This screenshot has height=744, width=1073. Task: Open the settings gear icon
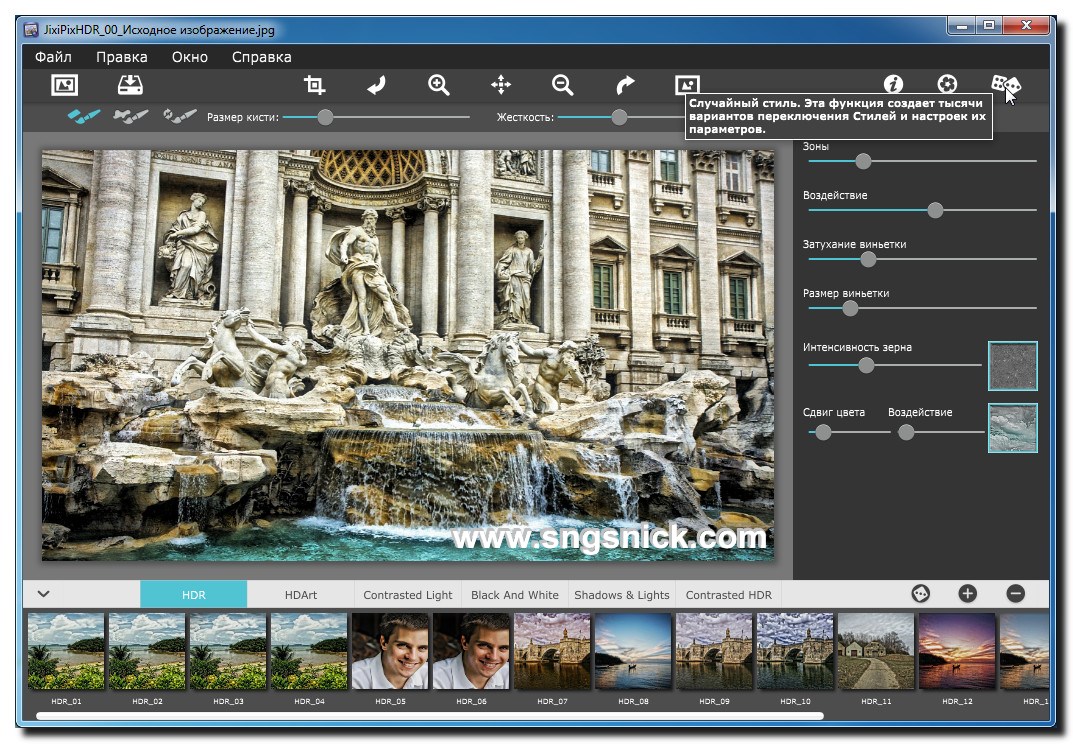pyautogui.click(x=947, y=84)
